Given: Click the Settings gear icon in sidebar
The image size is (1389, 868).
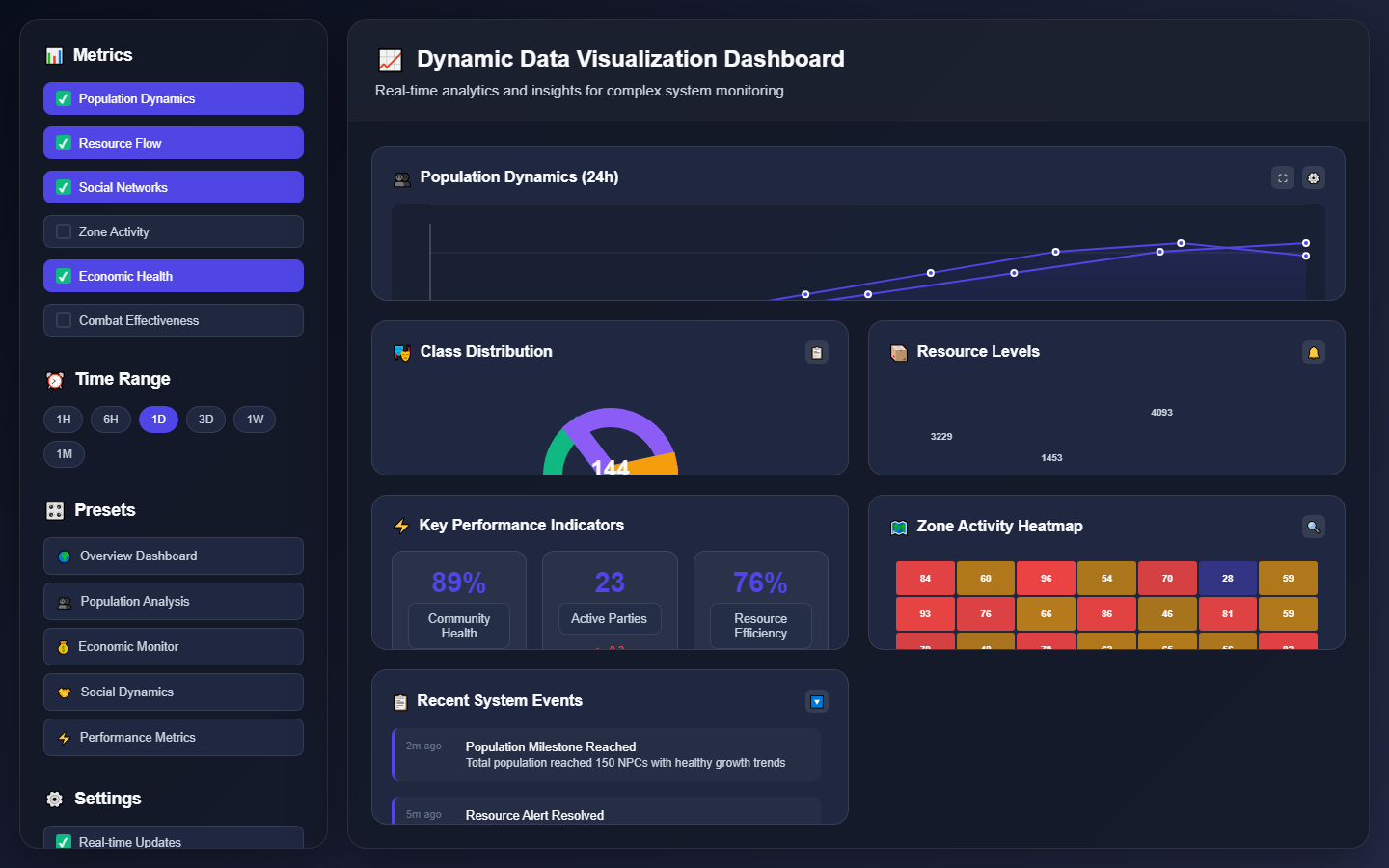Looking at the screenshot, I should tap(55, 800).
